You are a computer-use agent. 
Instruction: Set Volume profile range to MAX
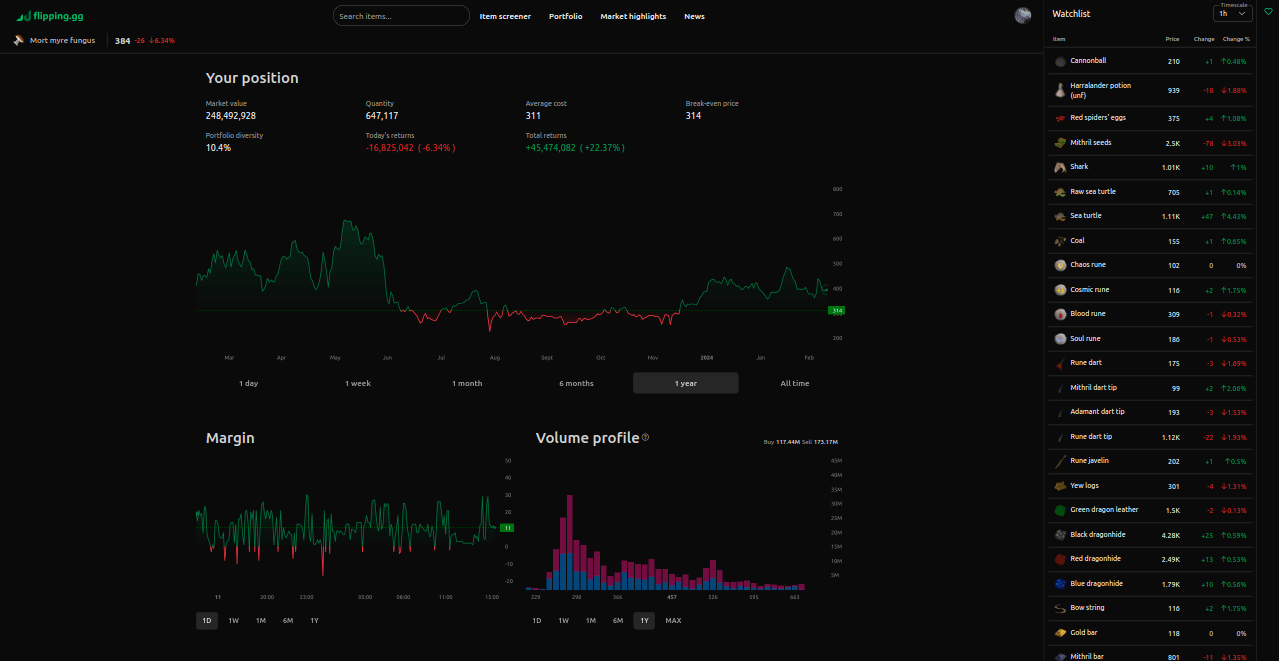coord(673,620)
